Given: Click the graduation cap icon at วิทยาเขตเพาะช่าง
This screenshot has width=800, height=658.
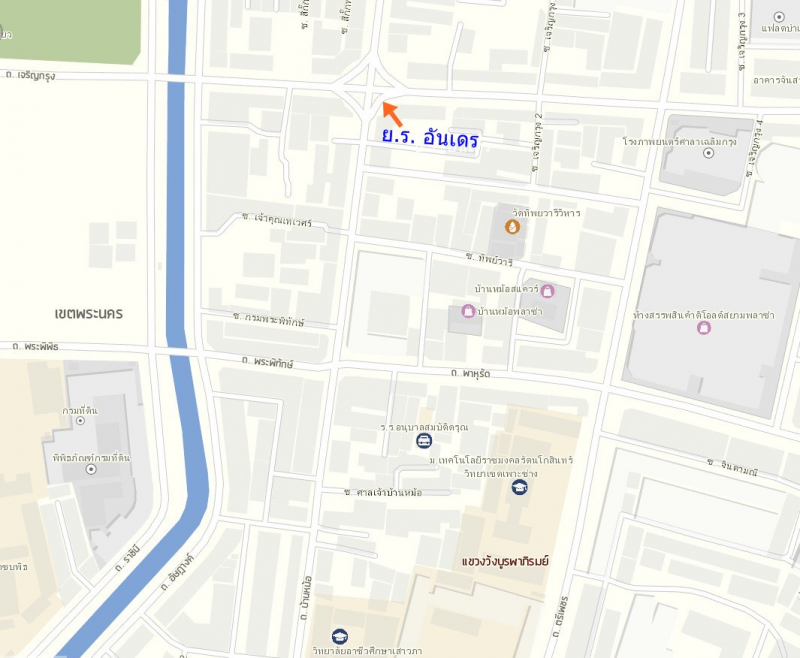Looking at the screenshot, I should [x=519, y=487].
